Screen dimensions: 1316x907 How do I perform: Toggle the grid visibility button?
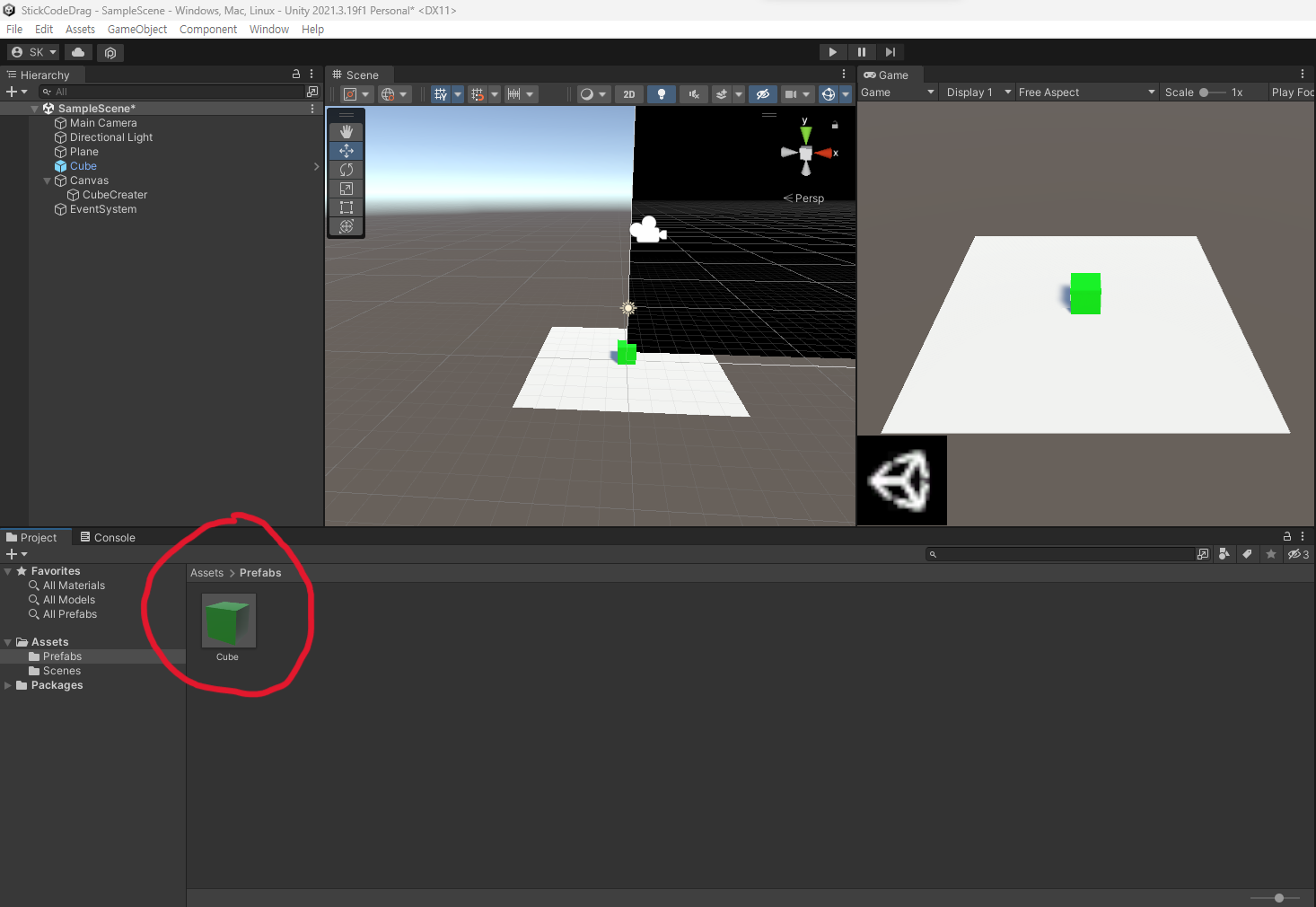point(440,93)
